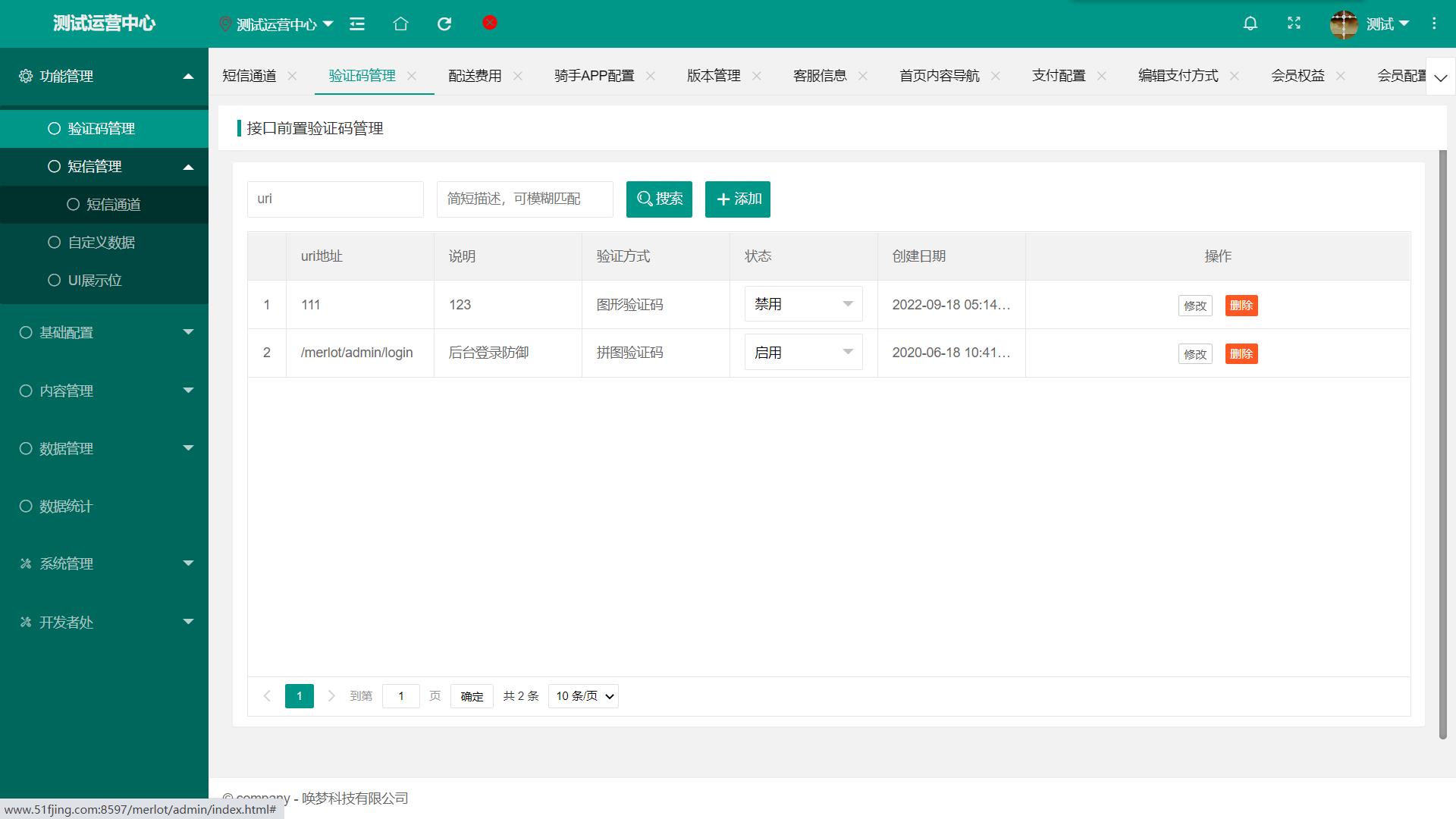The image size is (1456, 819).
Task: Close the 首页内容导航 tab
Action: [996, 76]
